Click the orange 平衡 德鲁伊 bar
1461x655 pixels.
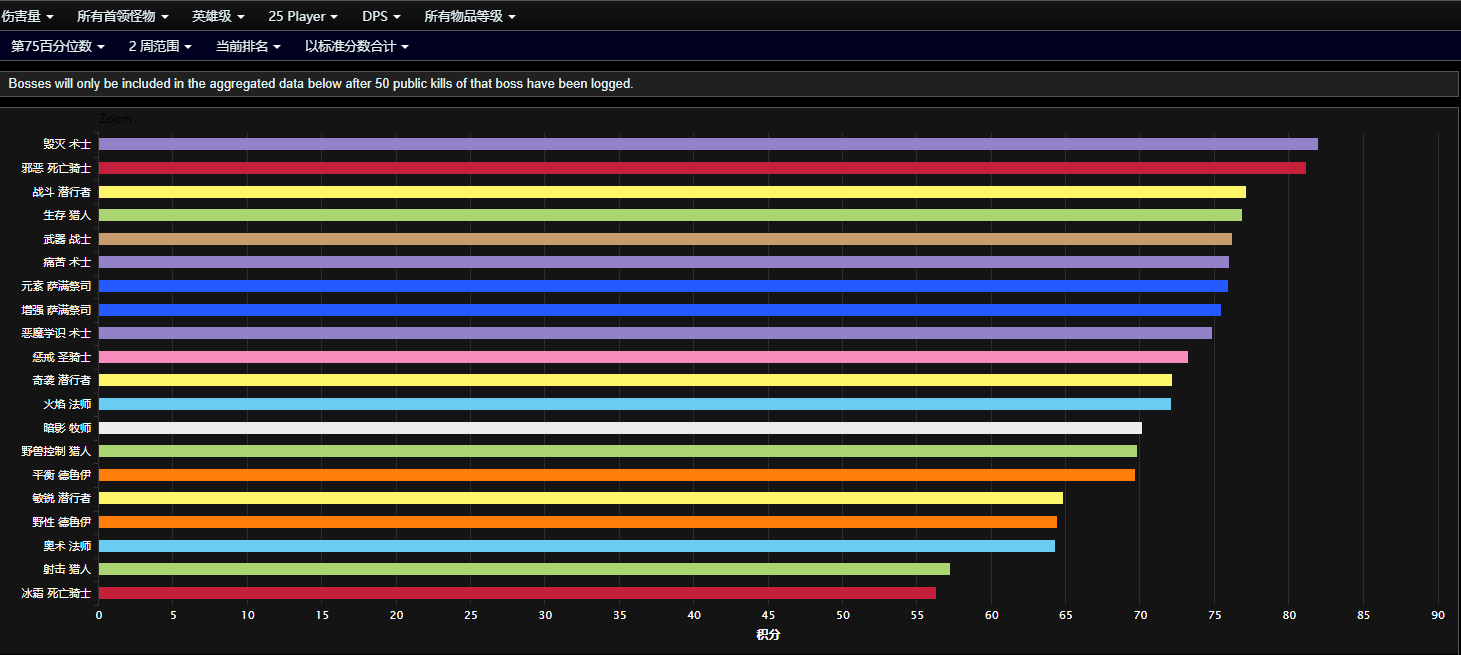pos(616,475)
